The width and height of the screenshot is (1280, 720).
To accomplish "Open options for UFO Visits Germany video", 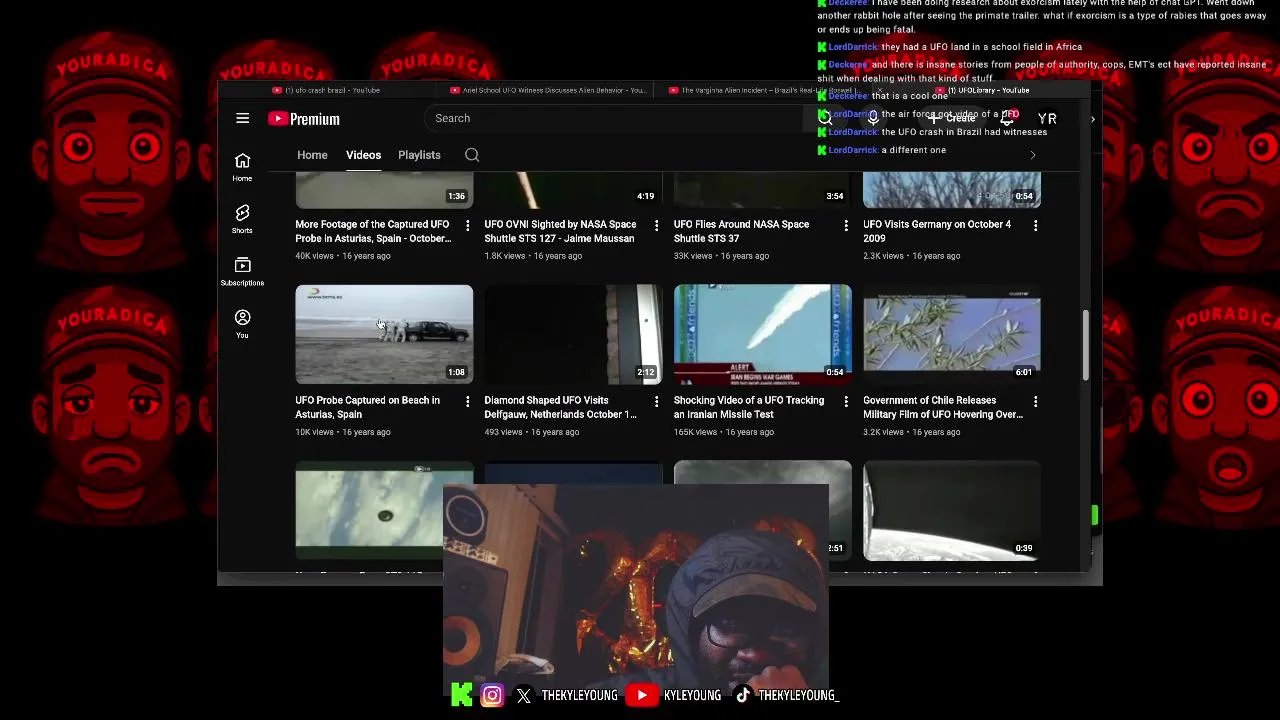I will [x=1035, y=226].
